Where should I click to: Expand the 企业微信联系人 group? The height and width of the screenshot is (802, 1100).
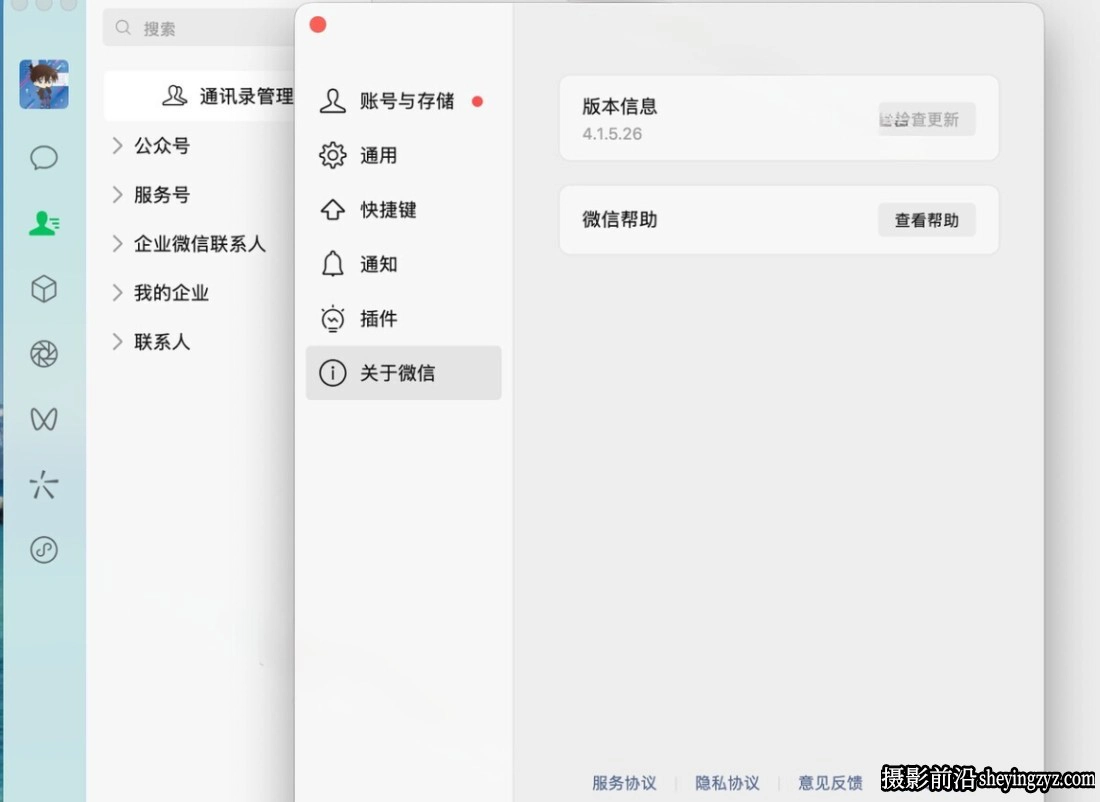117,243
